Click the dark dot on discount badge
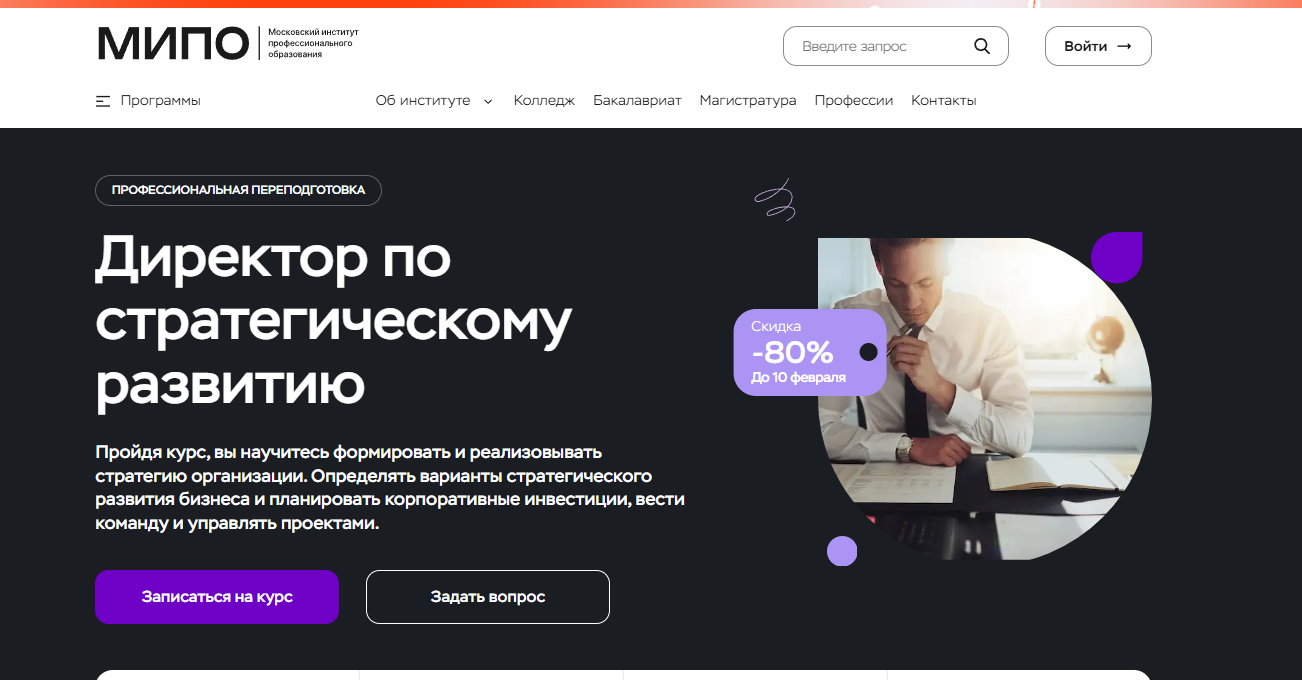Viewport: 1302px width, 680px height. (x=868, y=352)
